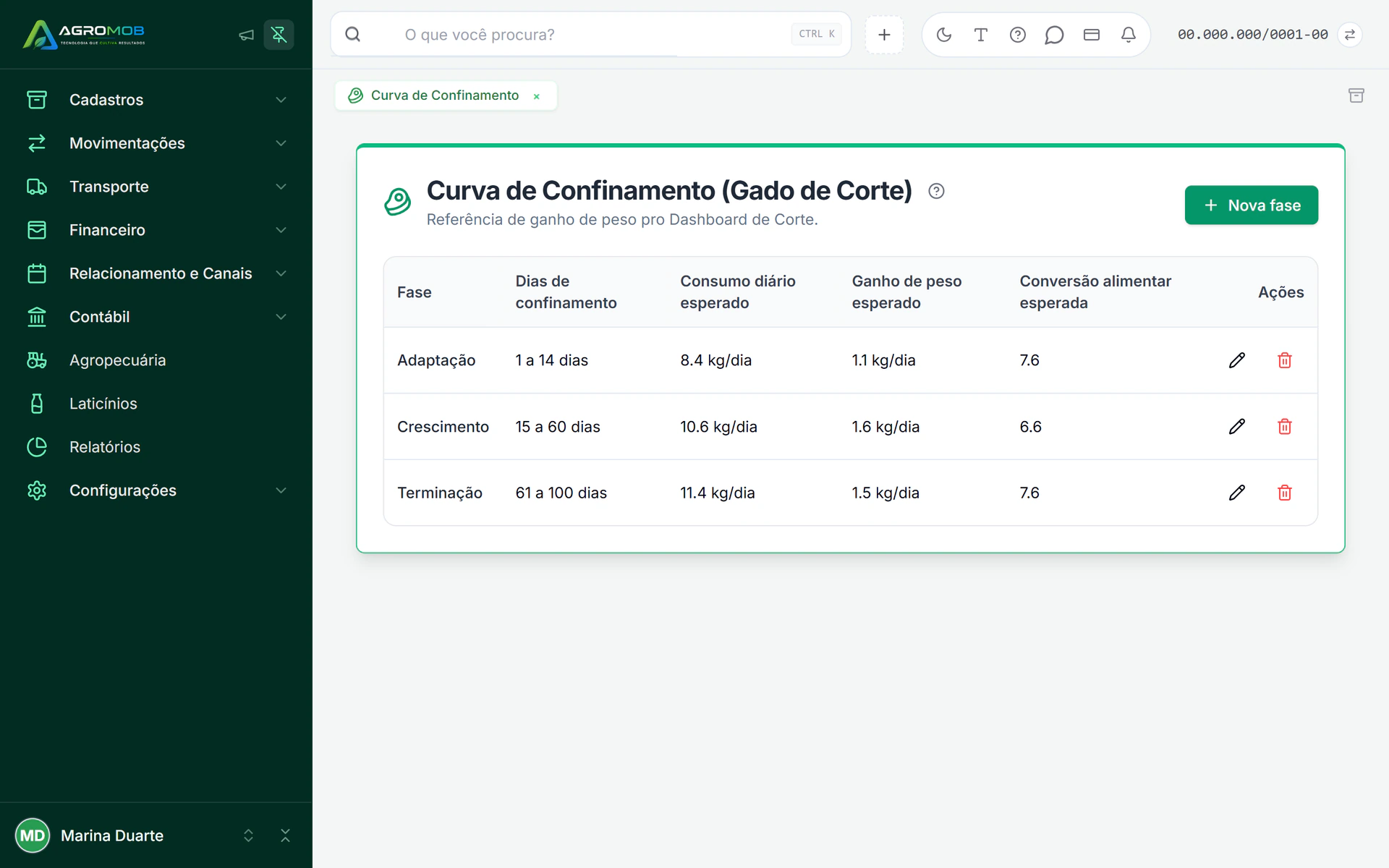Delete the Adaptação phase

tap(1284, 360)
